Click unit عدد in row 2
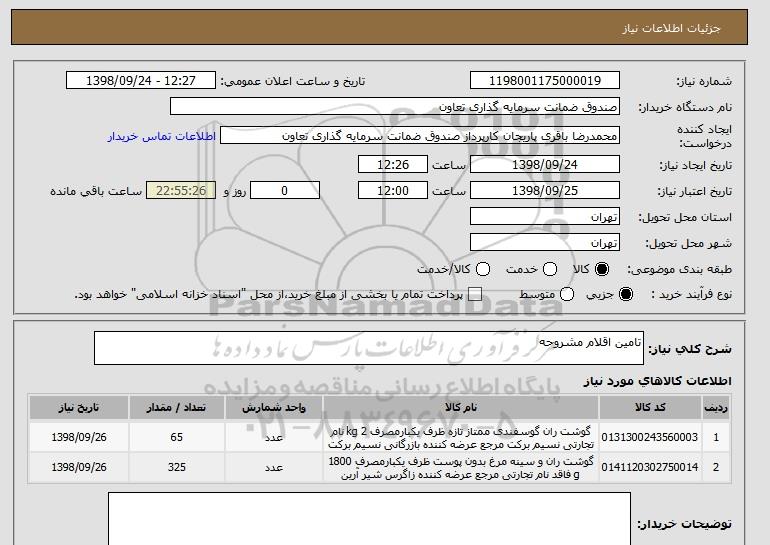 coord(274,467)
